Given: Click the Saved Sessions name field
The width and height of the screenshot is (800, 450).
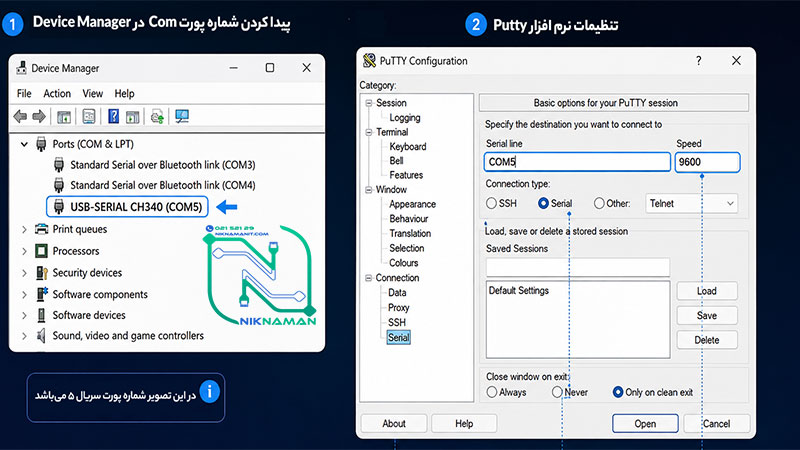Looking at the screenshot, I should click(x=578, y=267).
